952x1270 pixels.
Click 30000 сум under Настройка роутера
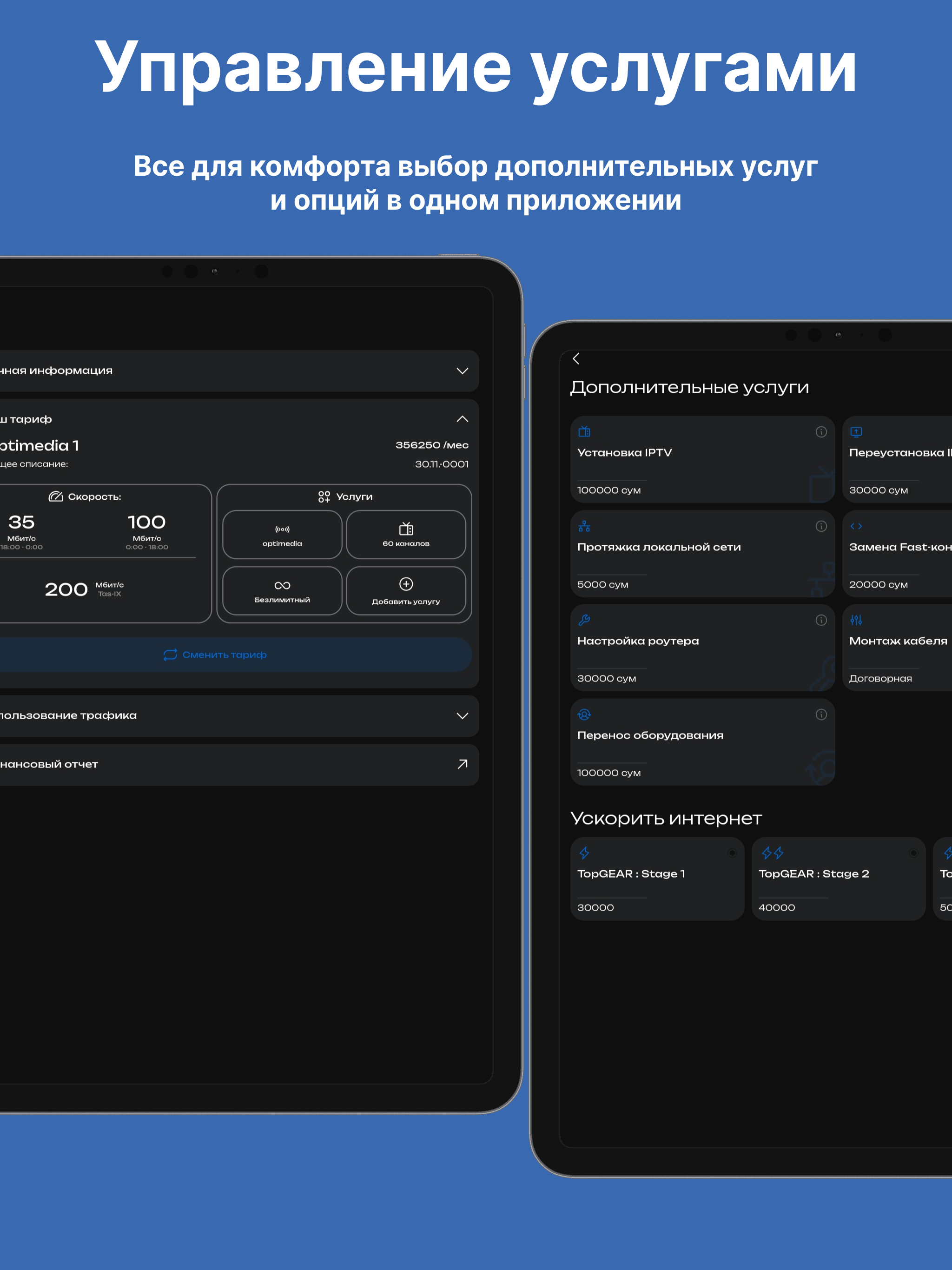point(606,679)
